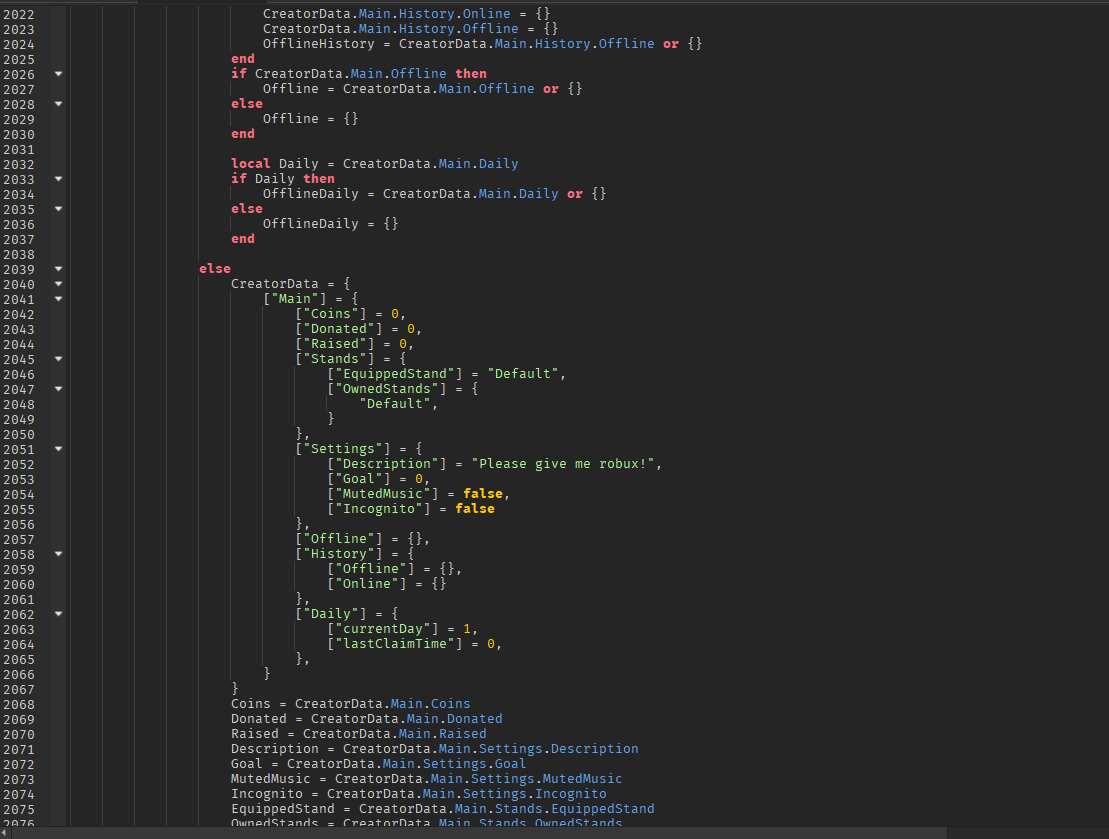Click 'local Daily' declaration on line 2032
Image resolution: width=1109 pixels, height=839 pixels.
tap(261, 164)
